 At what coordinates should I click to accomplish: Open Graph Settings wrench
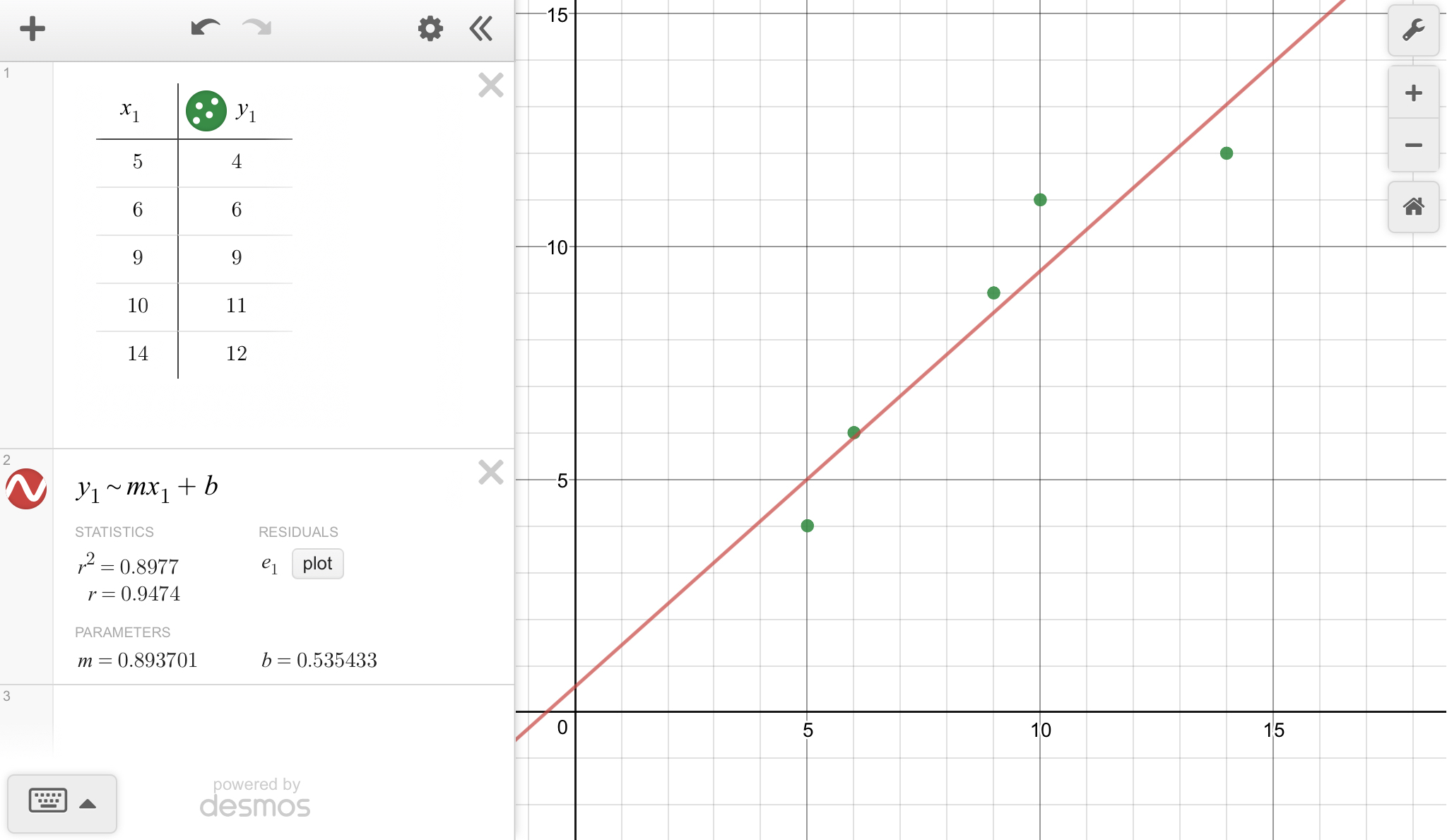[1413, 30]
